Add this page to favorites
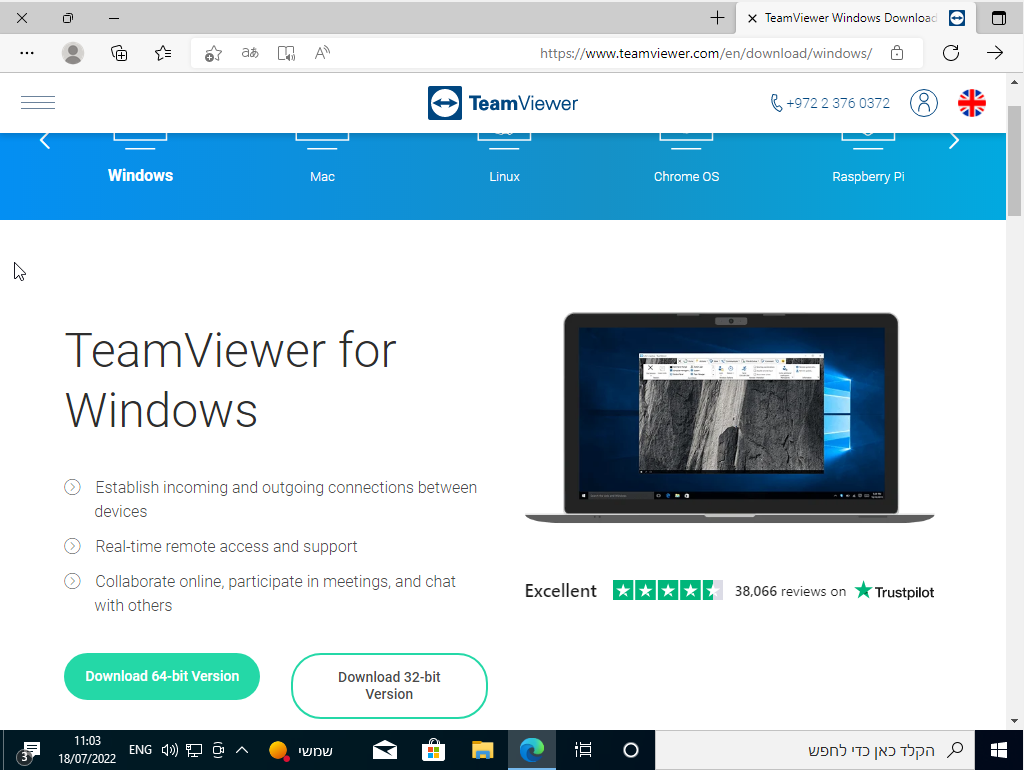1024x770 pixels. [x=213, y=54]
